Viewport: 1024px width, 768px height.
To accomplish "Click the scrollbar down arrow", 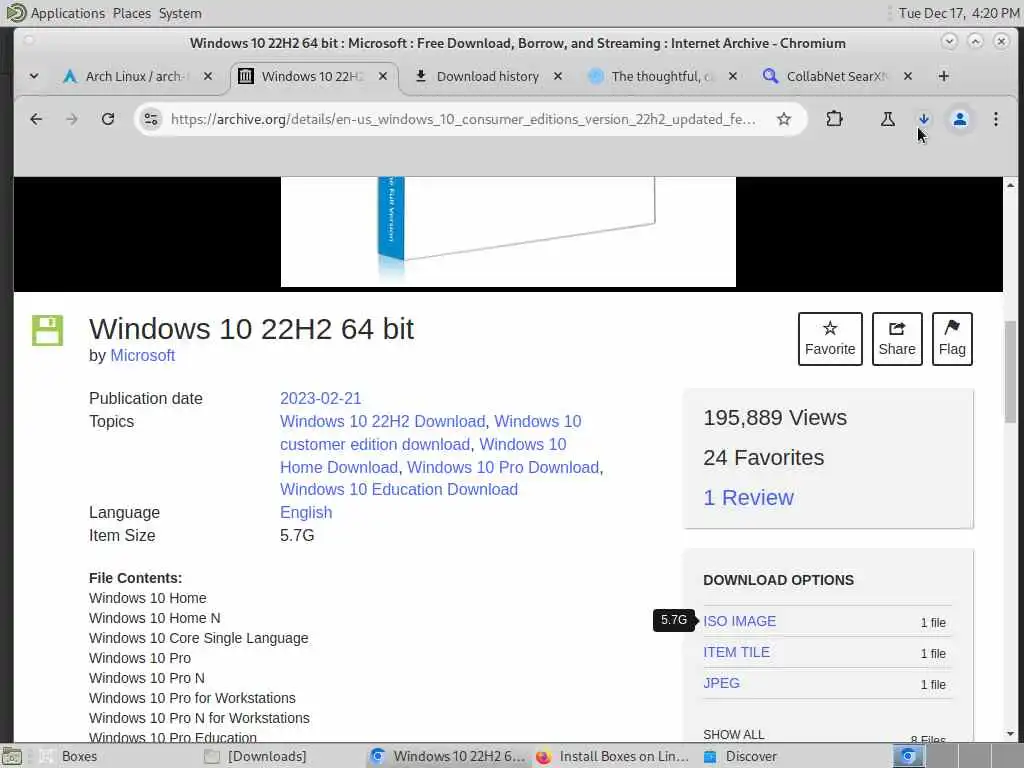I will coord(1010,734).
